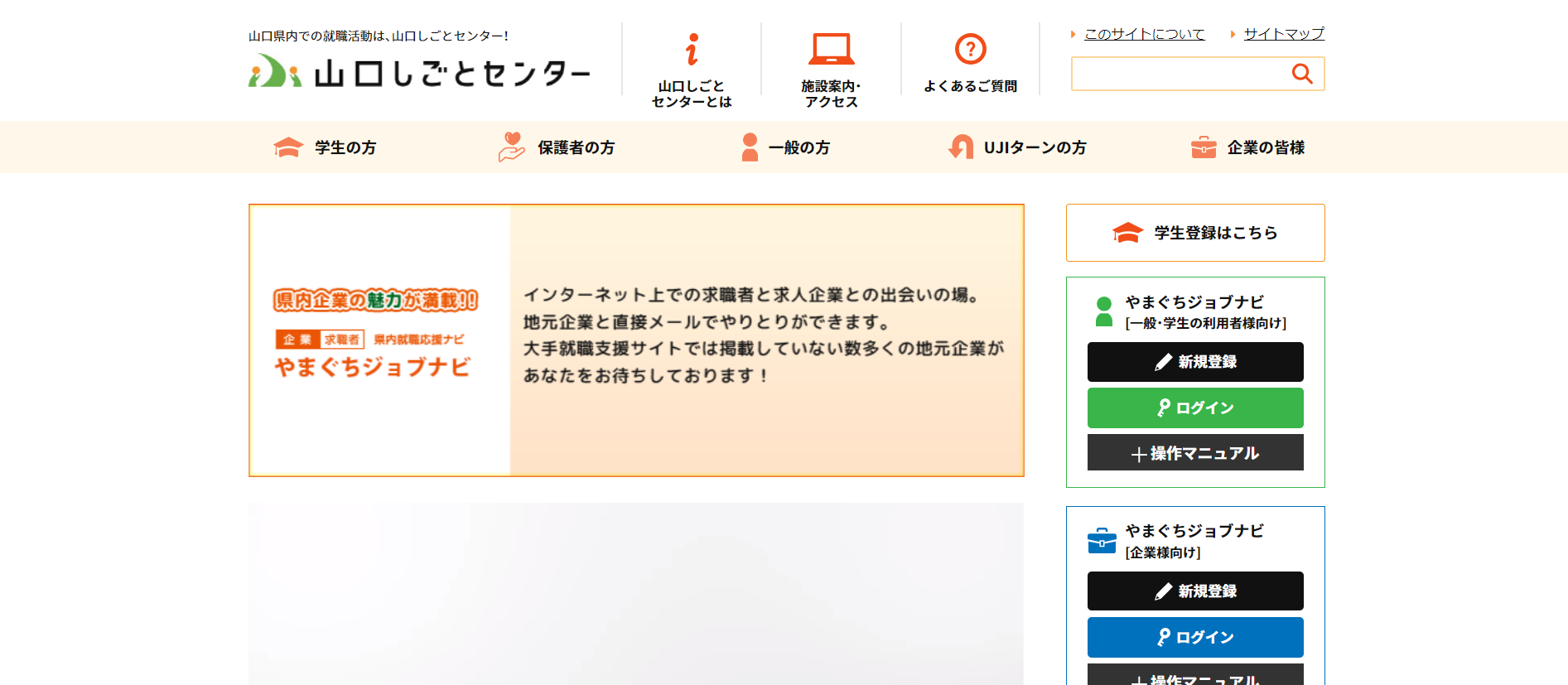
Task: Click the heart-in-hand icon for 保護者の方
Action: coord(511,147)
